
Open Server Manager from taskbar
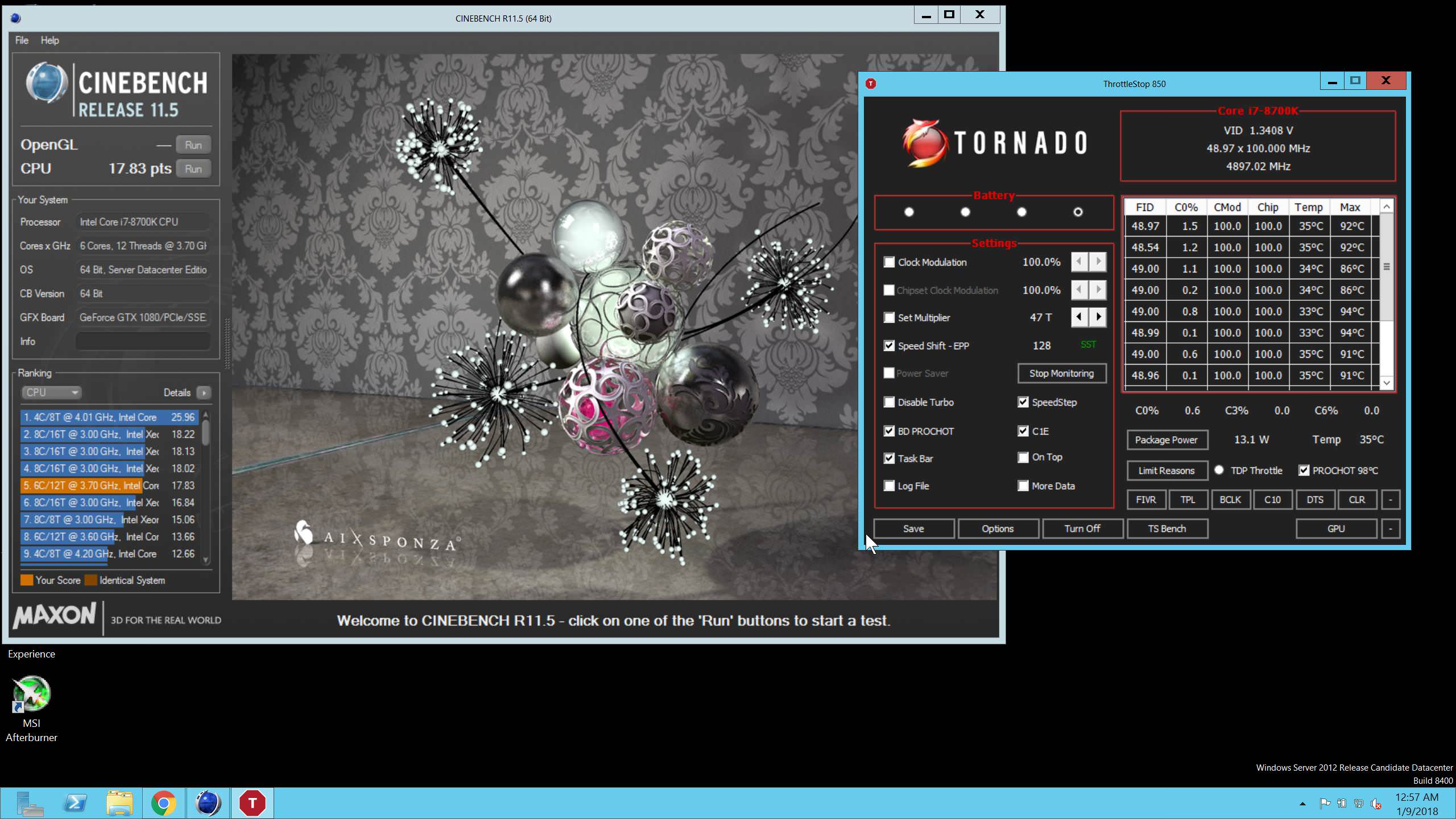tap(30, 803)
